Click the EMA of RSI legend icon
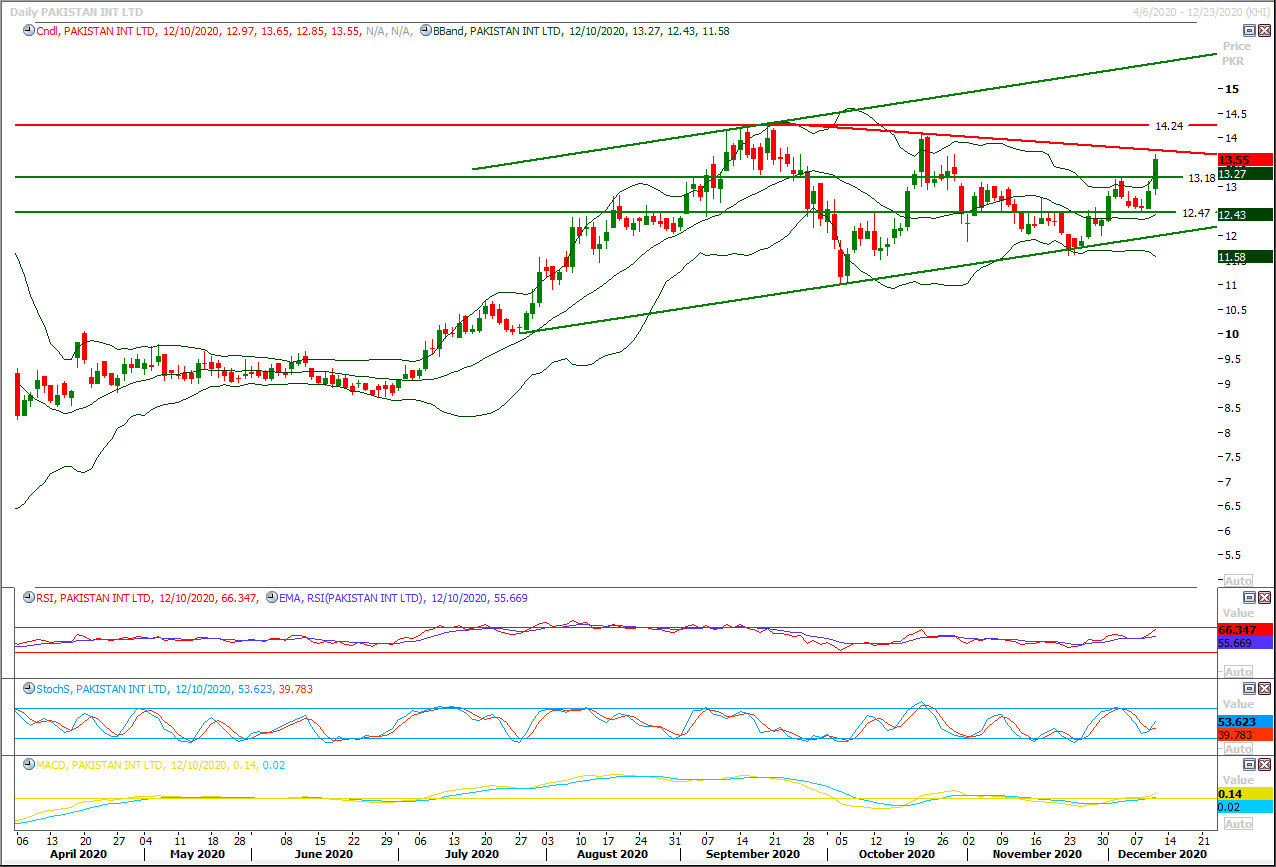The height and width of the screenshot is (867, 1276). (270, 597)
